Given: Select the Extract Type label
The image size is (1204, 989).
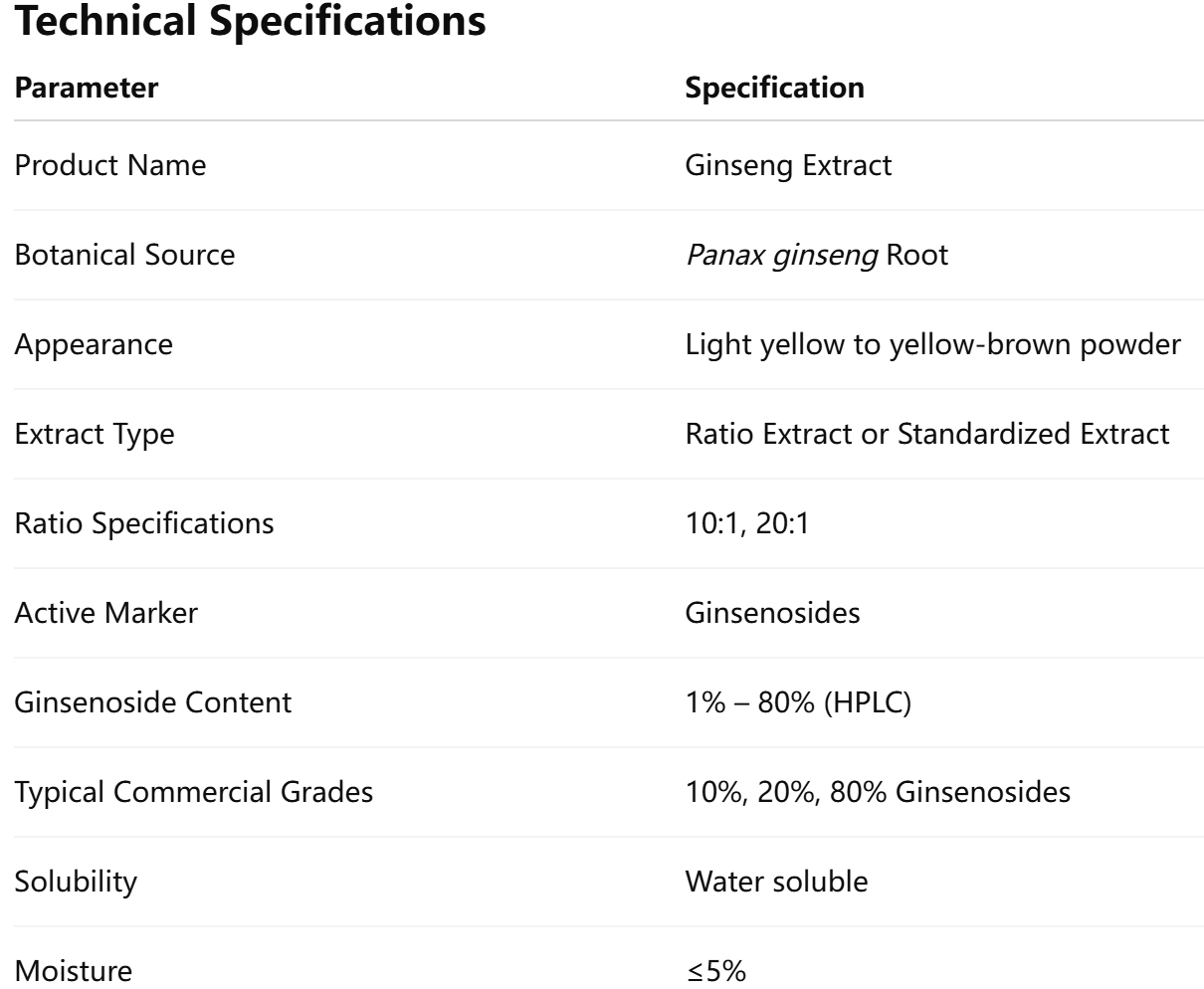Looking at the screenshot, I should click(94, 434).
